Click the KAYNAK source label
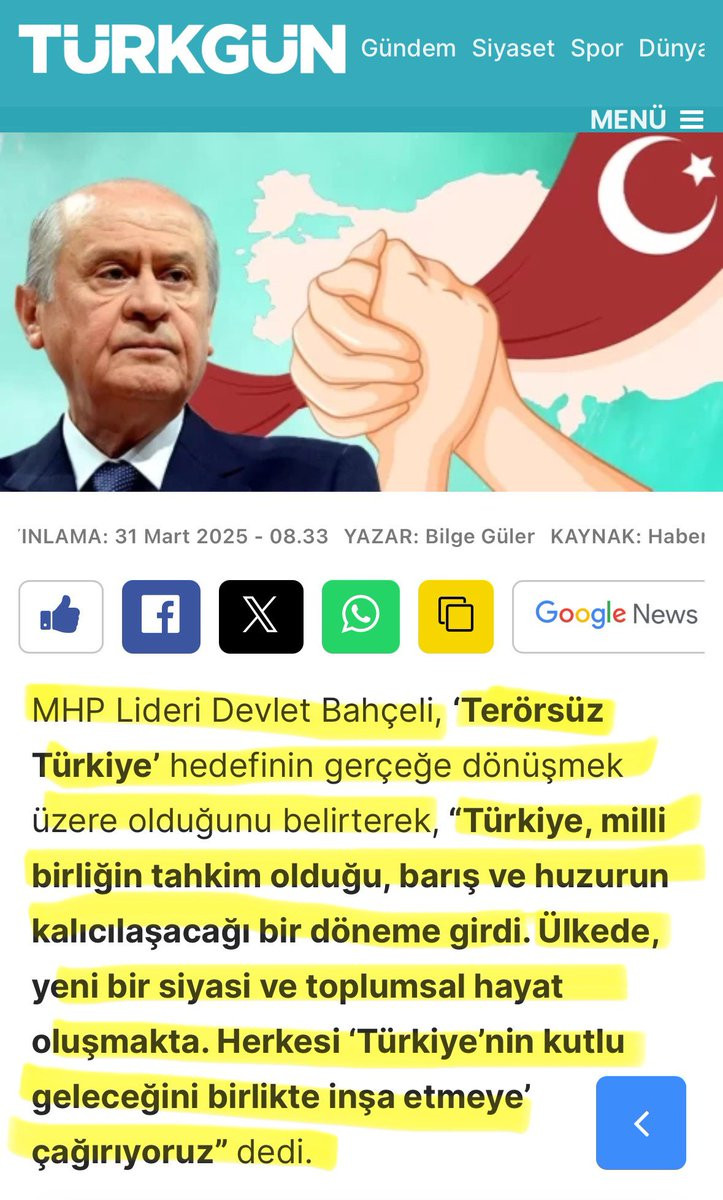723x1200 pixels. [x=595, y=536]
